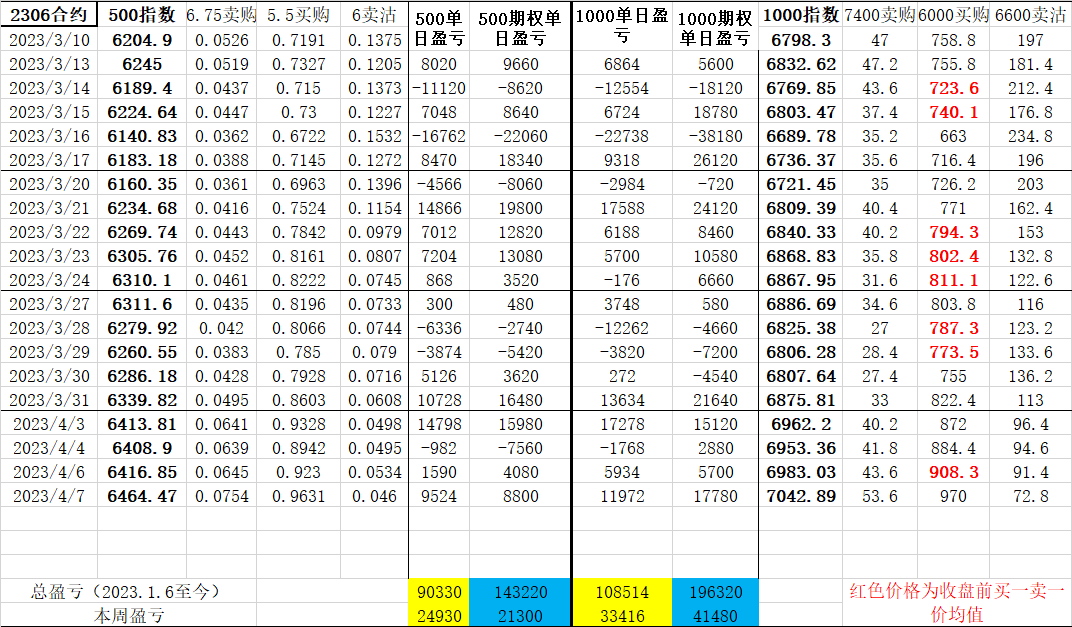Click the cell with 6868.83
The width and height of the screenshot is (1072, 627).
tap(801, 256)
